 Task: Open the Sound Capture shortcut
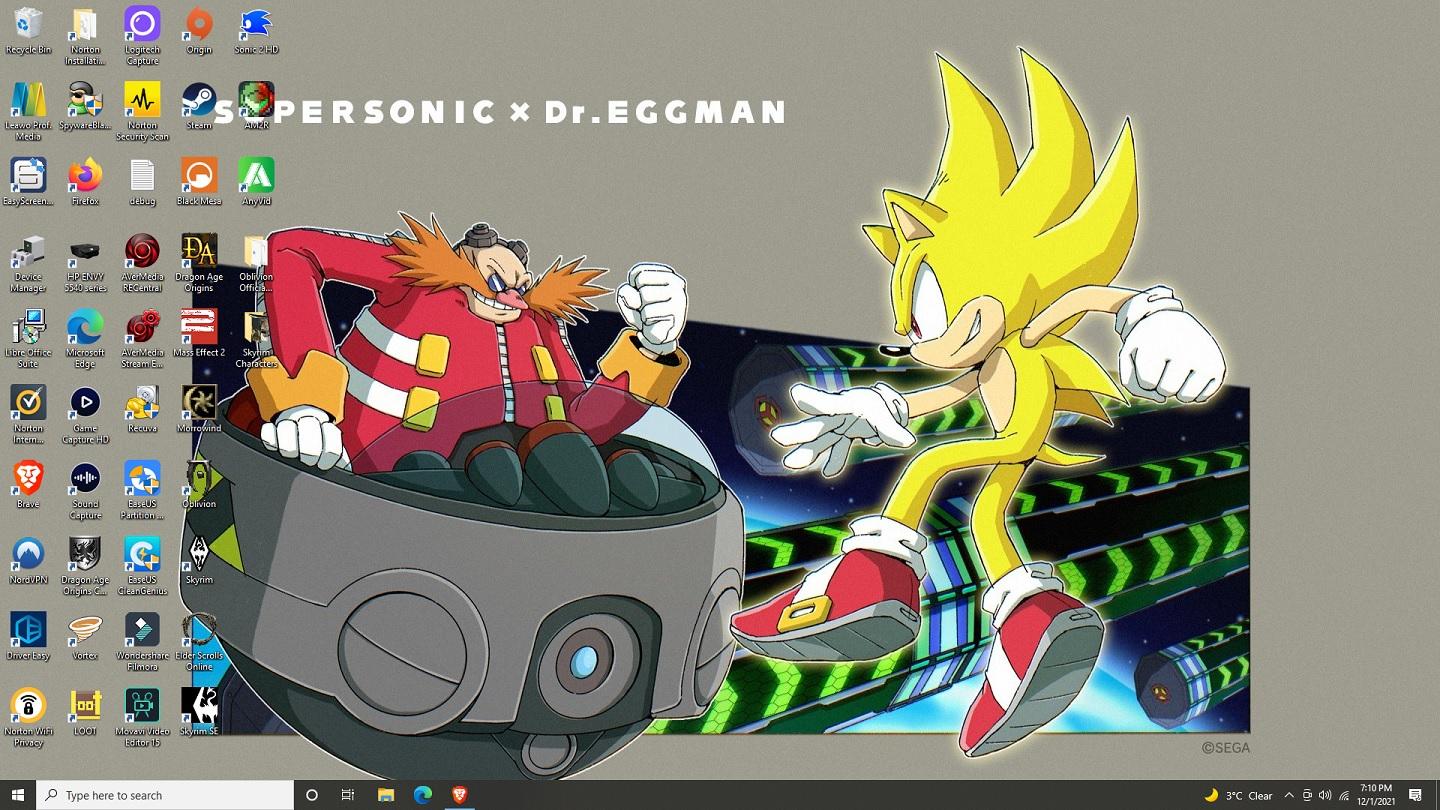tap(85, 491)
